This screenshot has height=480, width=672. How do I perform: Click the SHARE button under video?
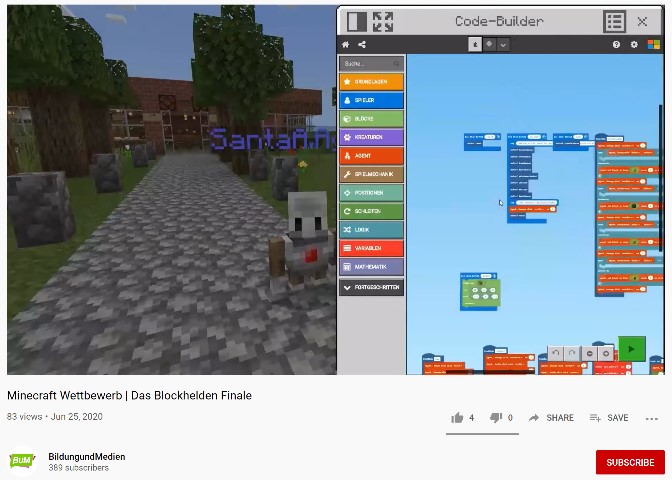pos(551,418)
